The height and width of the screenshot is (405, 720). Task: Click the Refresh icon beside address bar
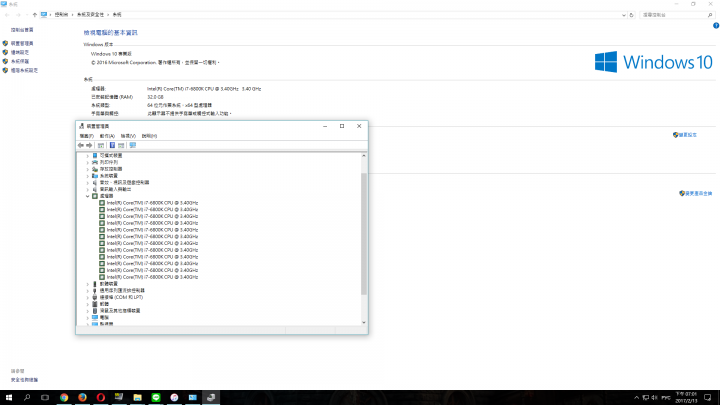[x=631, y=15]
